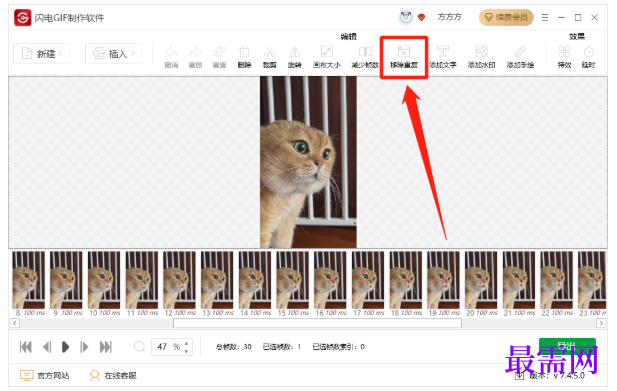Open the hamburger main menu
The height and width of the screenshot is (391, 617).
click(545, 17)
